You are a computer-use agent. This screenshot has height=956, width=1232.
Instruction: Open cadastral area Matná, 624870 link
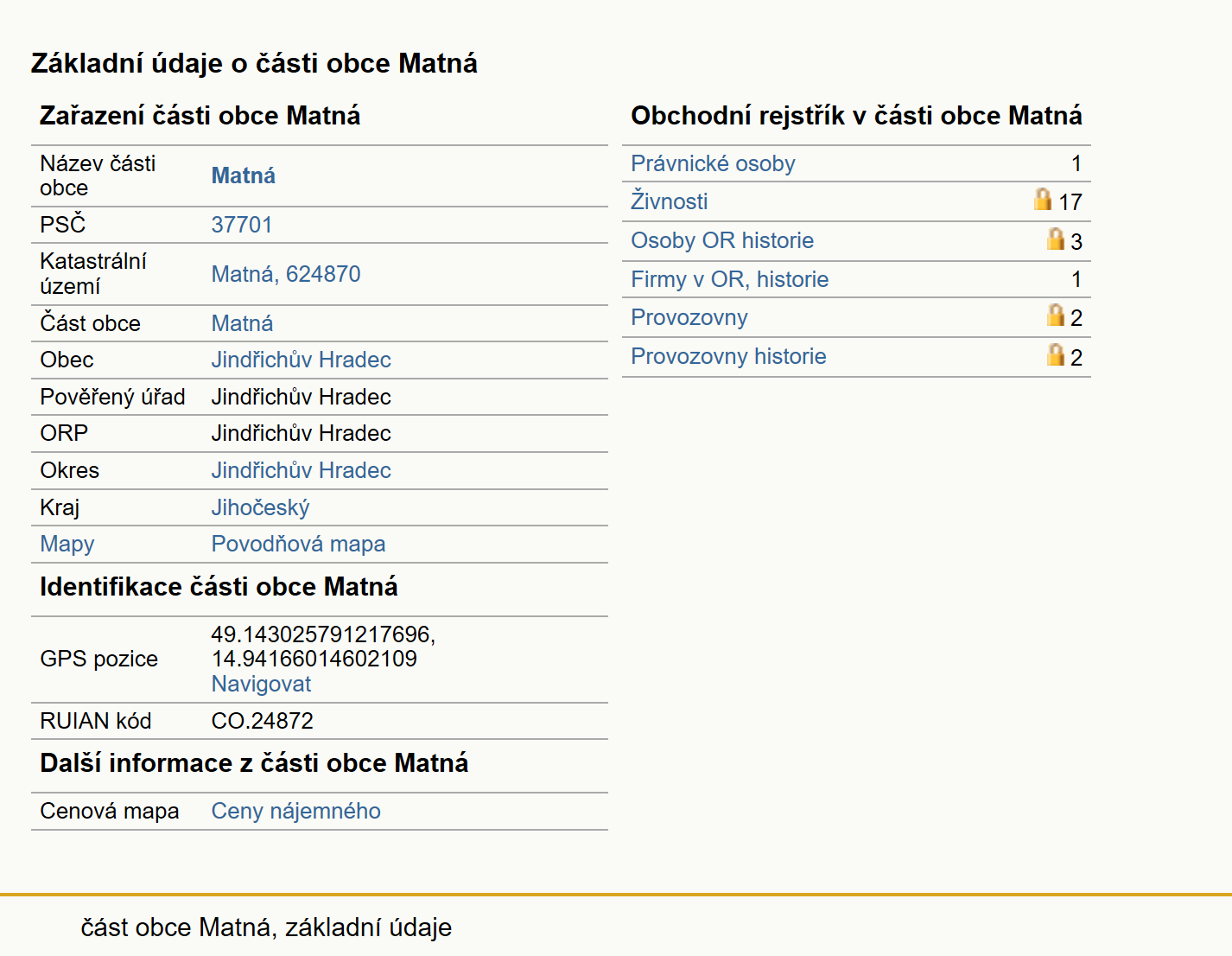pyautogui.click(x=286, y=274)
